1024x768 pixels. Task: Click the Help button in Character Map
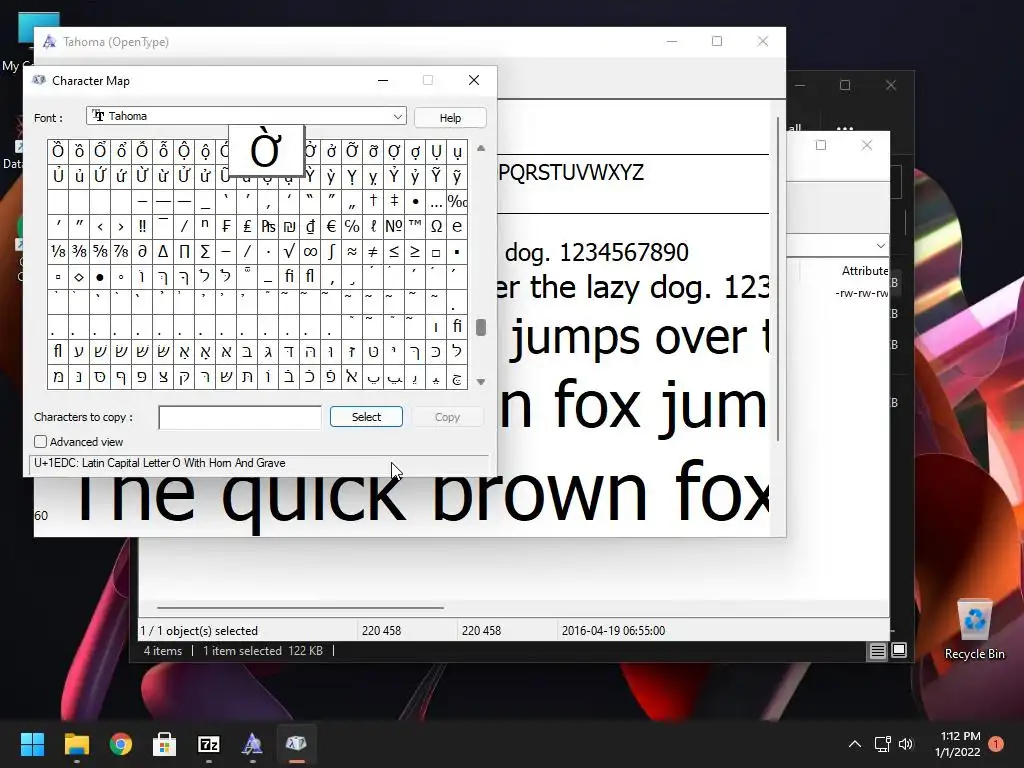[x=450, y=118]
